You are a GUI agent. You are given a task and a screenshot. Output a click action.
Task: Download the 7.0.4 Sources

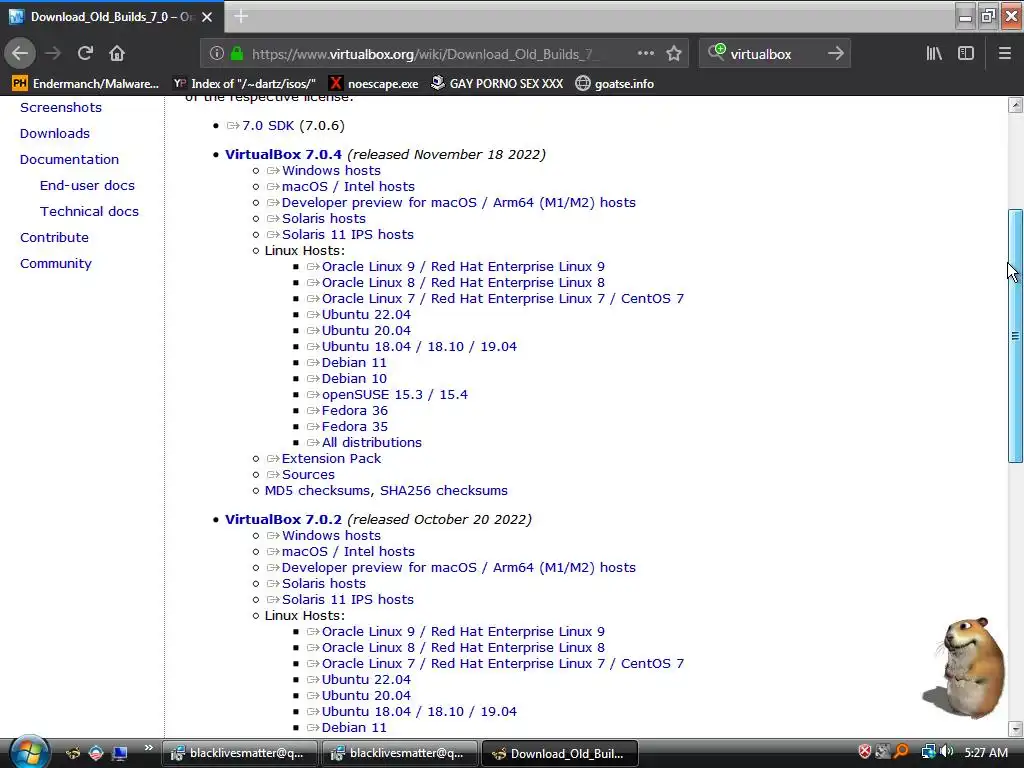pos(308,475)
